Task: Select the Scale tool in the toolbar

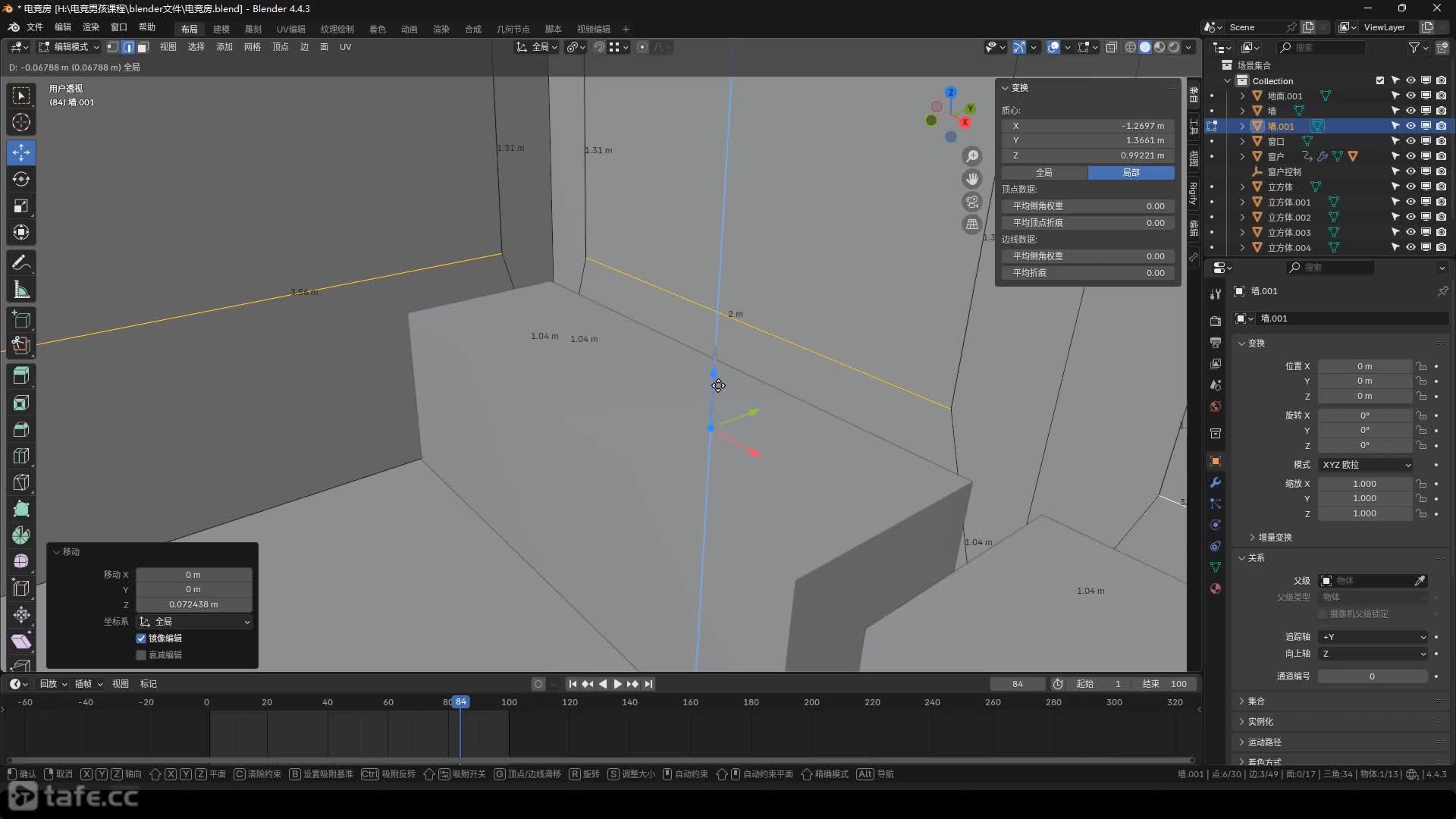Action: point(21,206)
